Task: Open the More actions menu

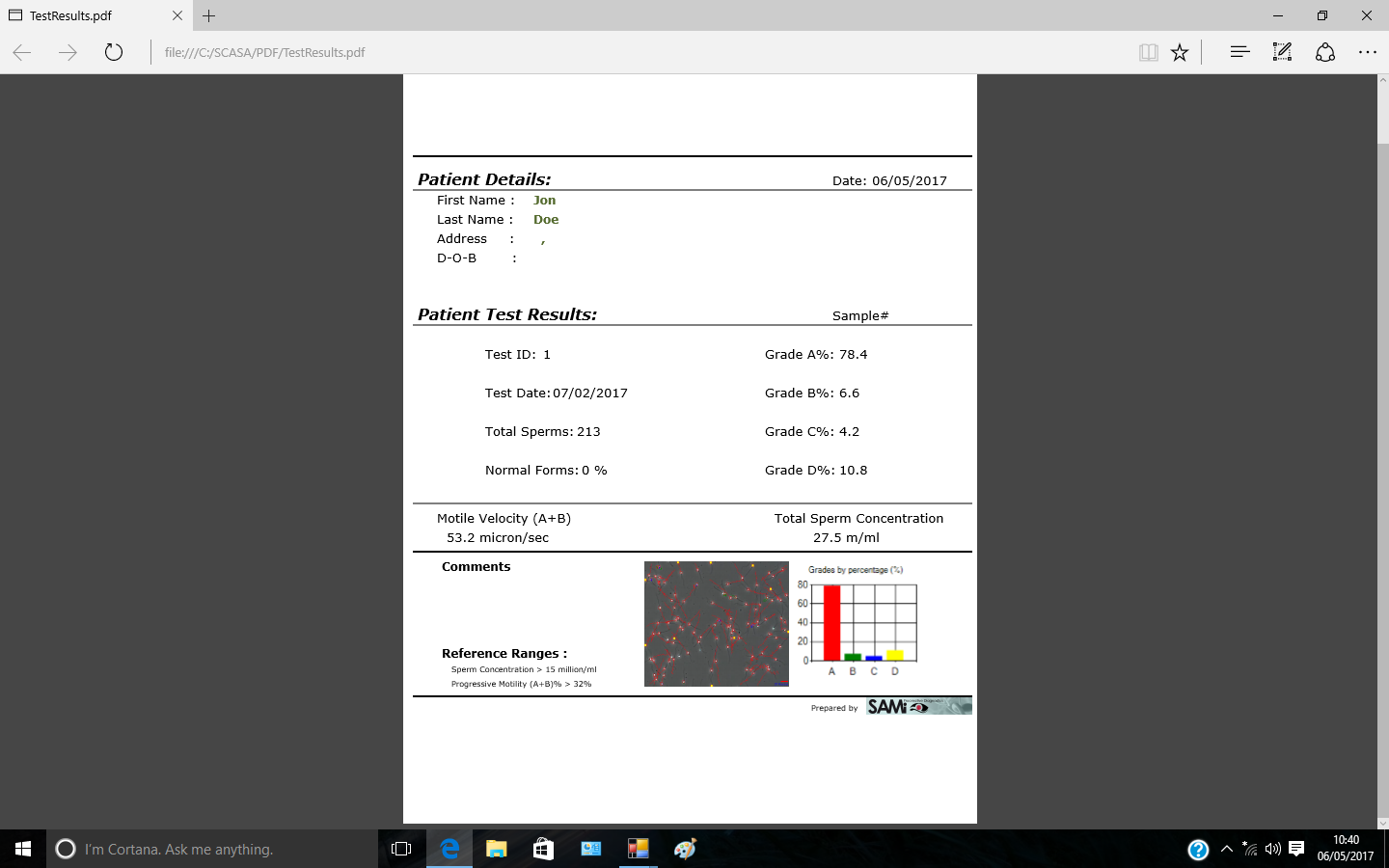Action: click(1368, 52)
